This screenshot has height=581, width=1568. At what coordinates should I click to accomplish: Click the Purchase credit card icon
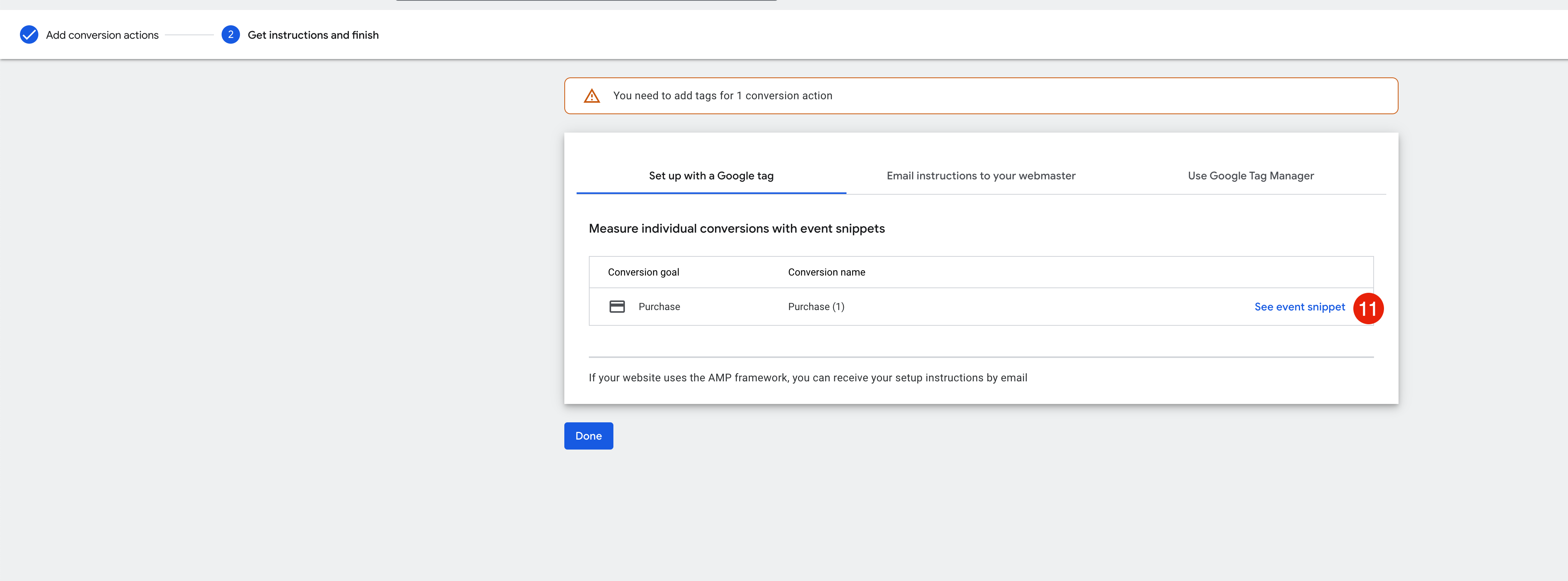click(616, 307)
